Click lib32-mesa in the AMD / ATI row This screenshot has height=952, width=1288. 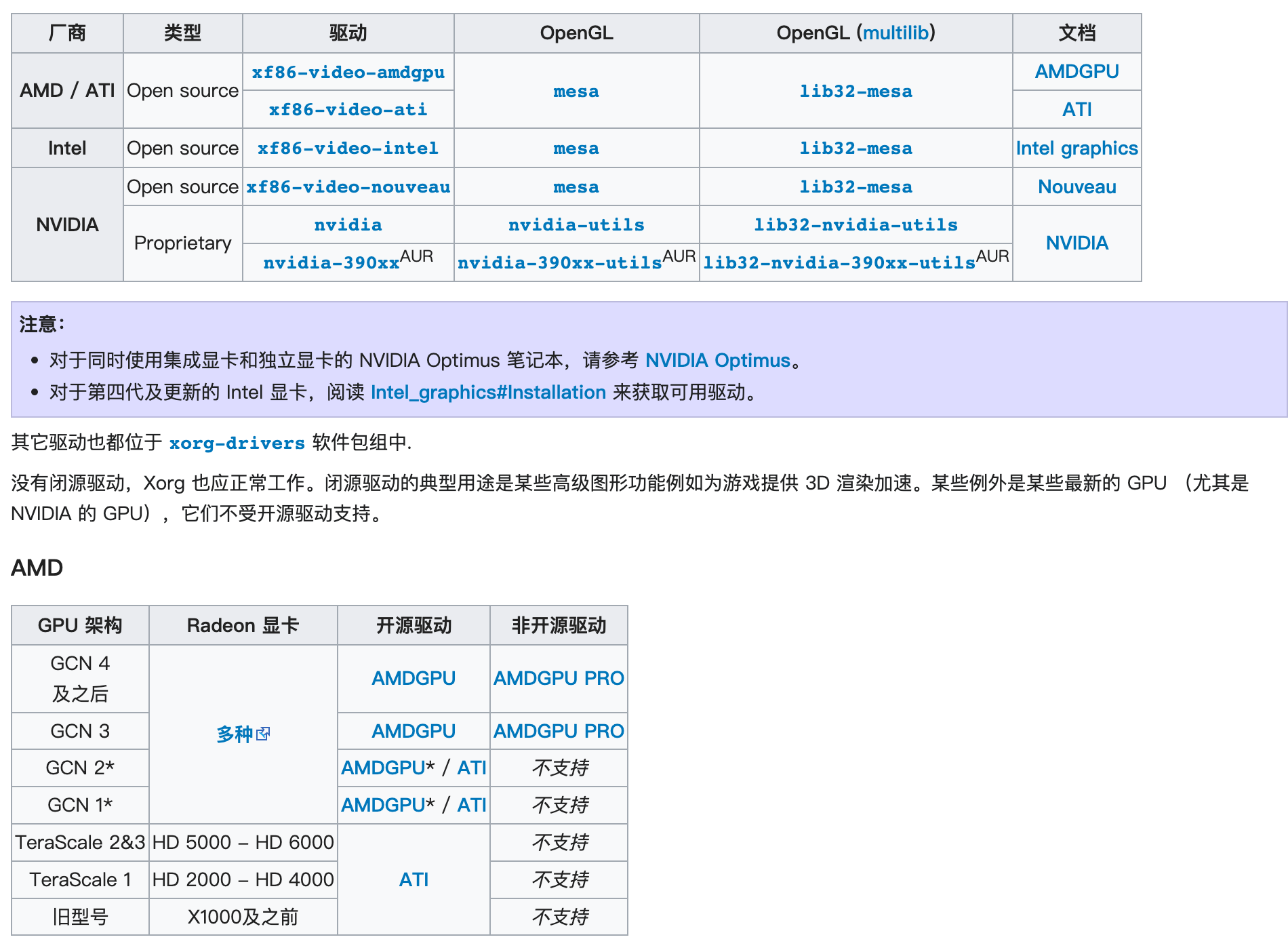[x=856, y=91]
